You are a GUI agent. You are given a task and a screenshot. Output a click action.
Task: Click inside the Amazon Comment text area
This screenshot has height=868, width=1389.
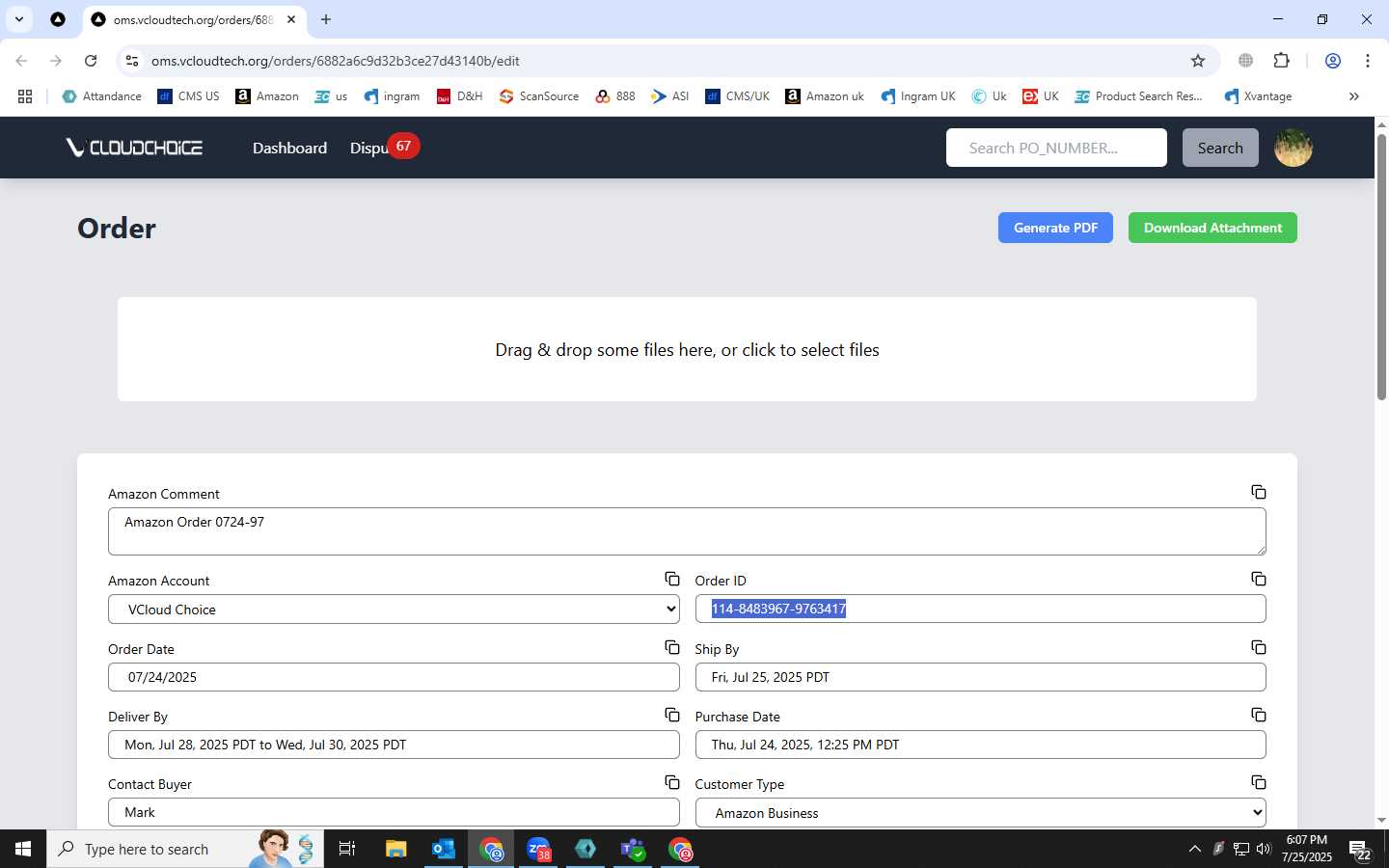pyautogui.click(x=687, y=531)
